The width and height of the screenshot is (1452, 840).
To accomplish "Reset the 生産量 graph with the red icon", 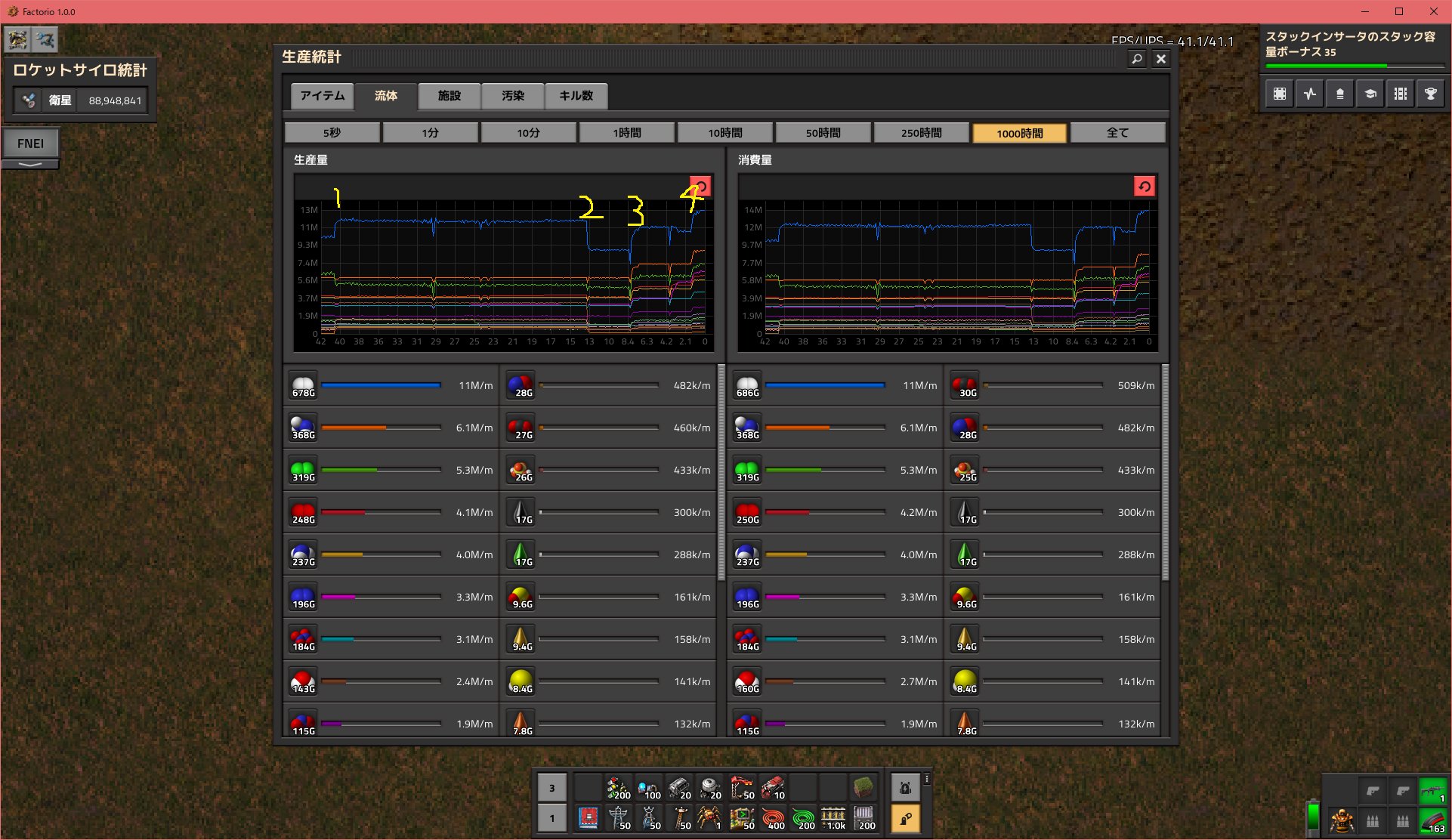I will coord(700,187).
